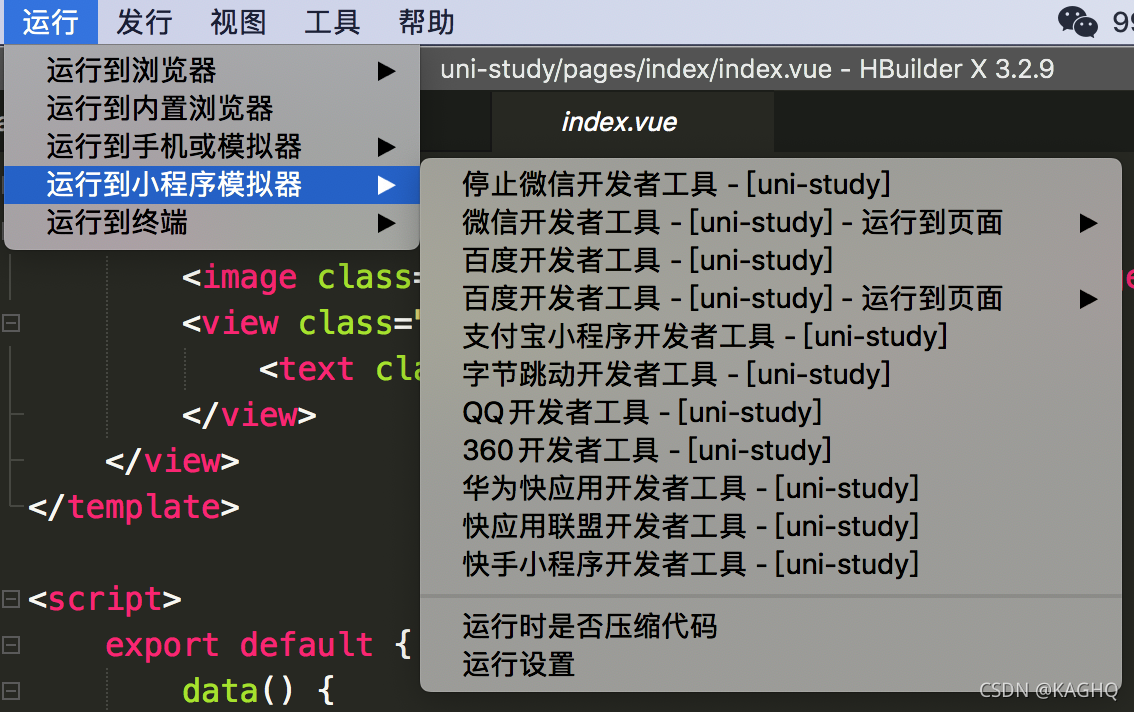Choose 华为快应用开发者工具 - [uni-study]
This screenshot has height=712, width=1134.
point(771,488)
